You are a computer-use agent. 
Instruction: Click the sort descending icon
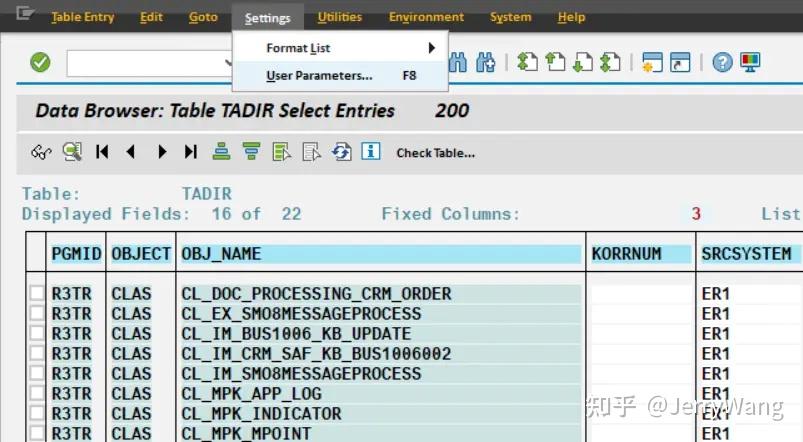pyautogui.click(x=251, y=152)
